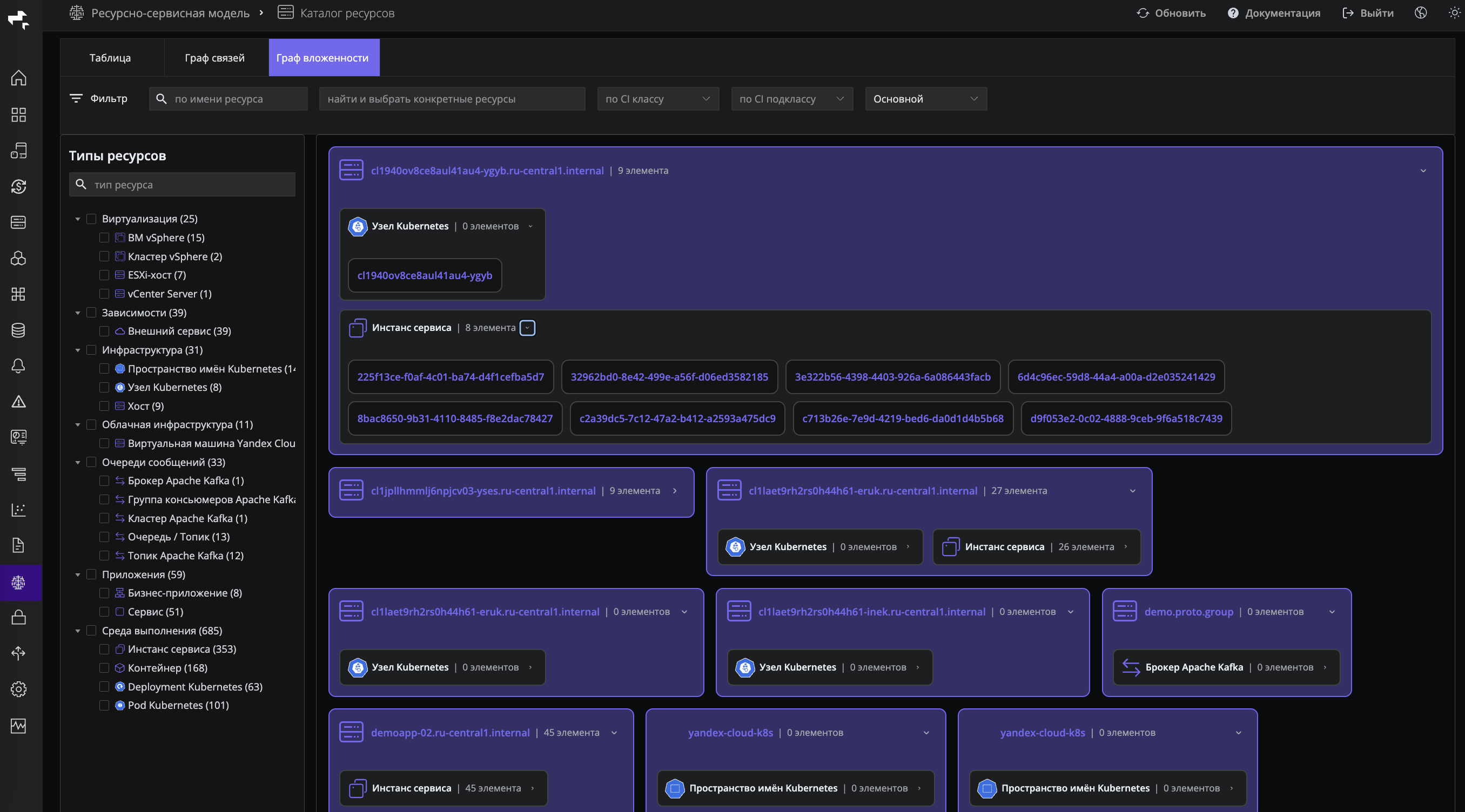
Task: Check the ВМ vSphere (15) checkbox
Action: pyautogui.click(x=104, y=238)
